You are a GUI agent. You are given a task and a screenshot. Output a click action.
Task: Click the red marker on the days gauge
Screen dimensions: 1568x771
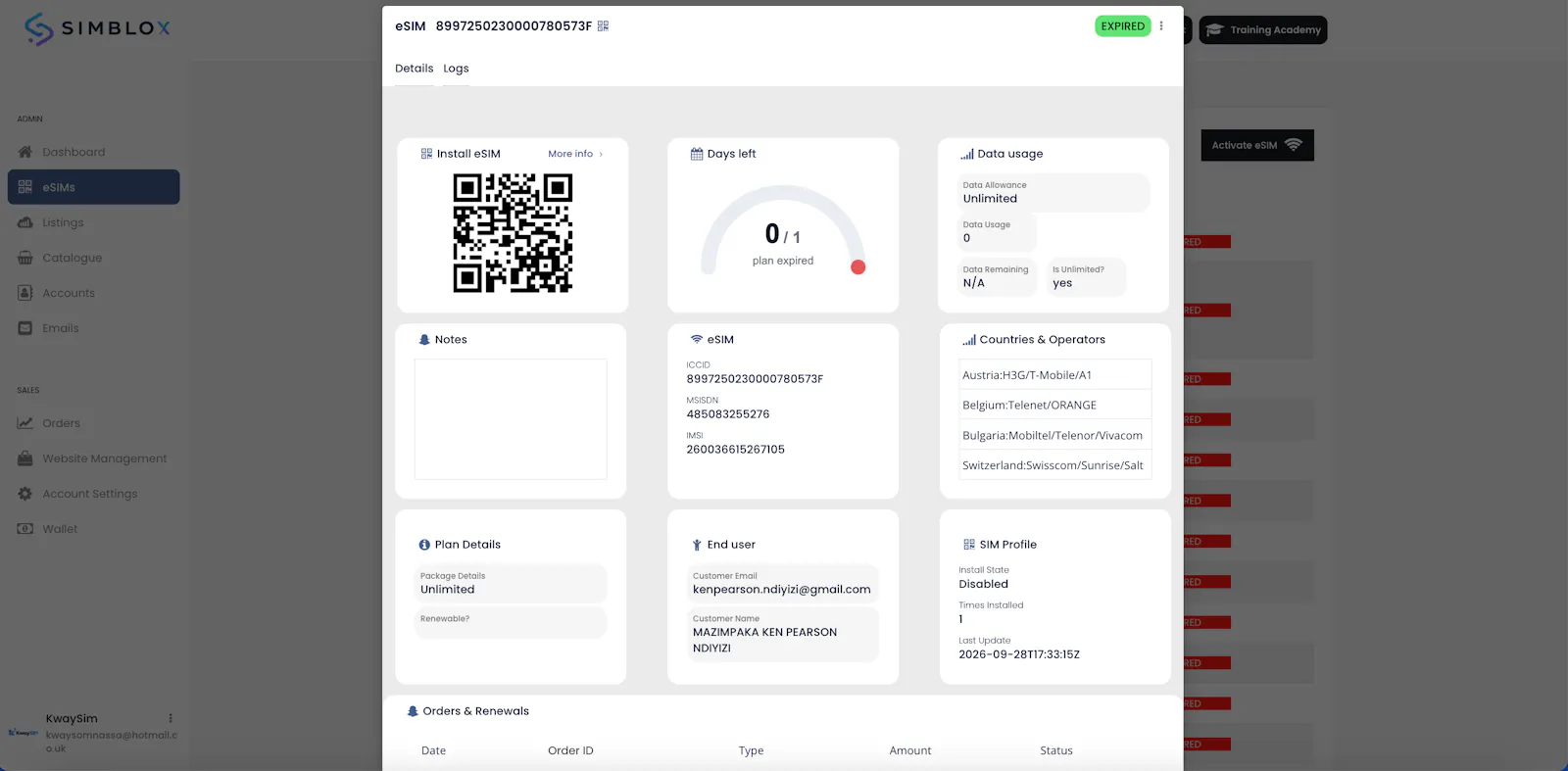[857, 266]
